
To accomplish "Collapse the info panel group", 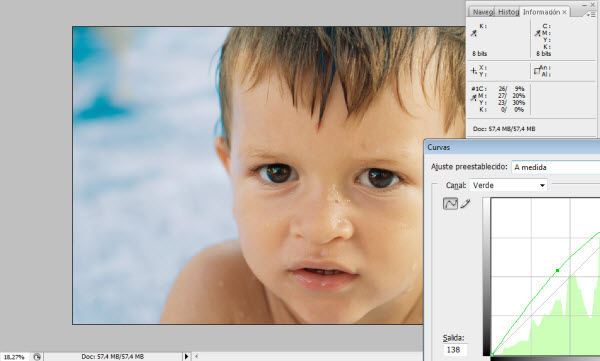I will pyautogui.click(x=584, y=5).
